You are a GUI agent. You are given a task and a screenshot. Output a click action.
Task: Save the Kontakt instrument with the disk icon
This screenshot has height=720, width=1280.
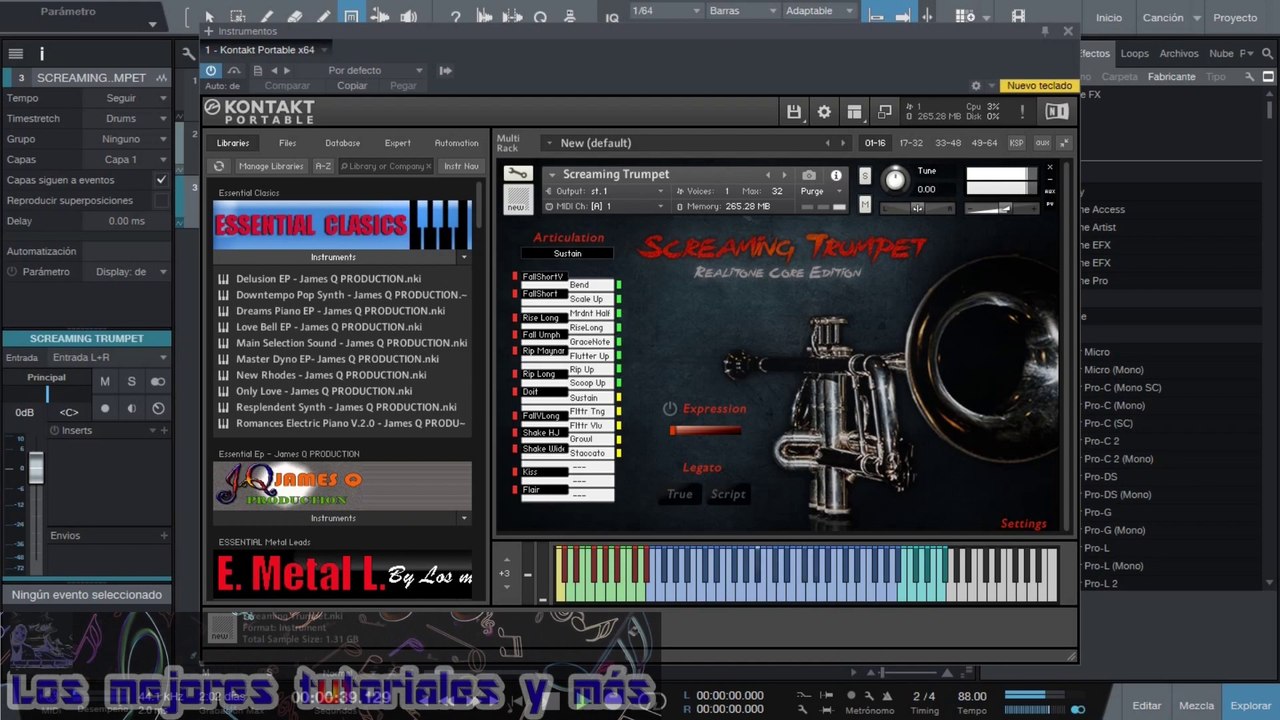click(794, 112)
